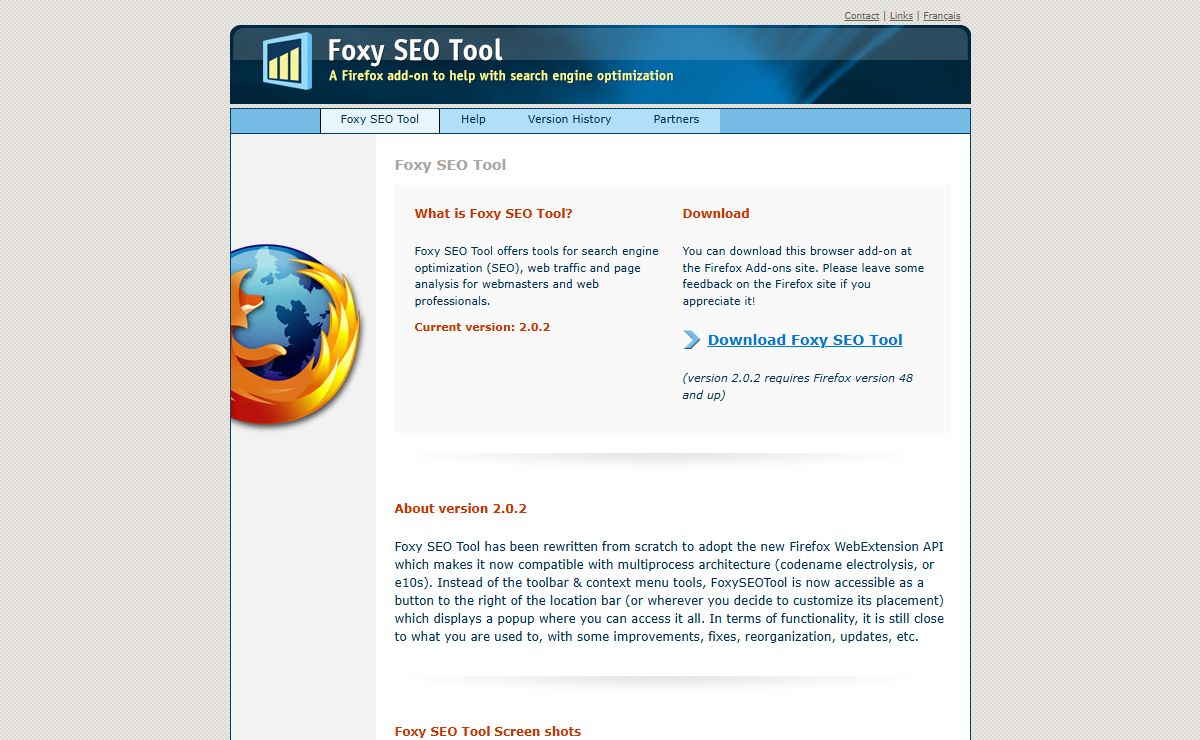Image resolution: width=1200 pixels, height=740 pixels.
Task: Click the paragraph starting 'Foxy SEO Tool offers tools'
Action: point(537,276)
